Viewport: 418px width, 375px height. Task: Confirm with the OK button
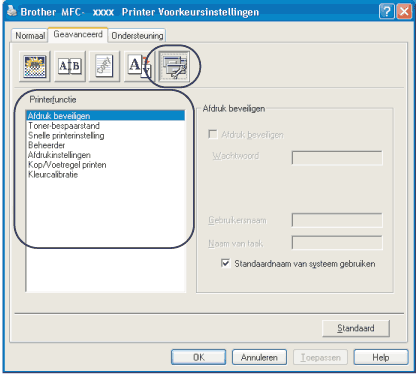coord(199,357)
